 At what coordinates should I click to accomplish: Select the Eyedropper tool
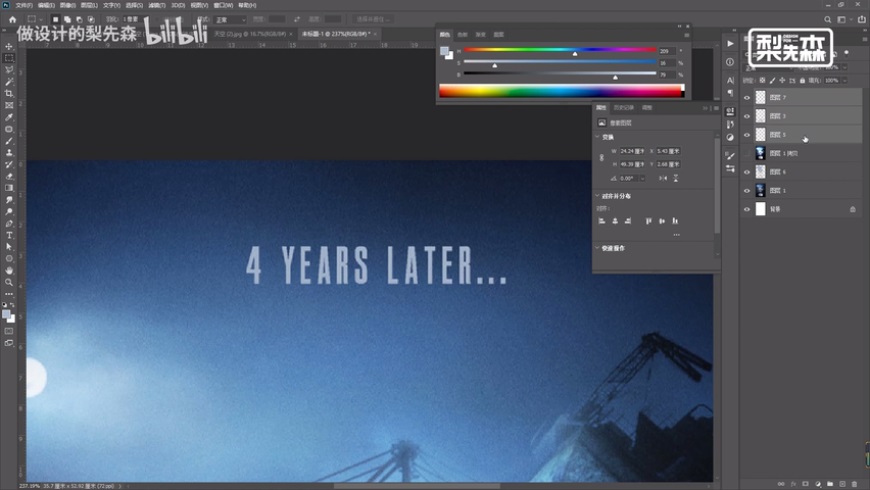coord(9,117)
